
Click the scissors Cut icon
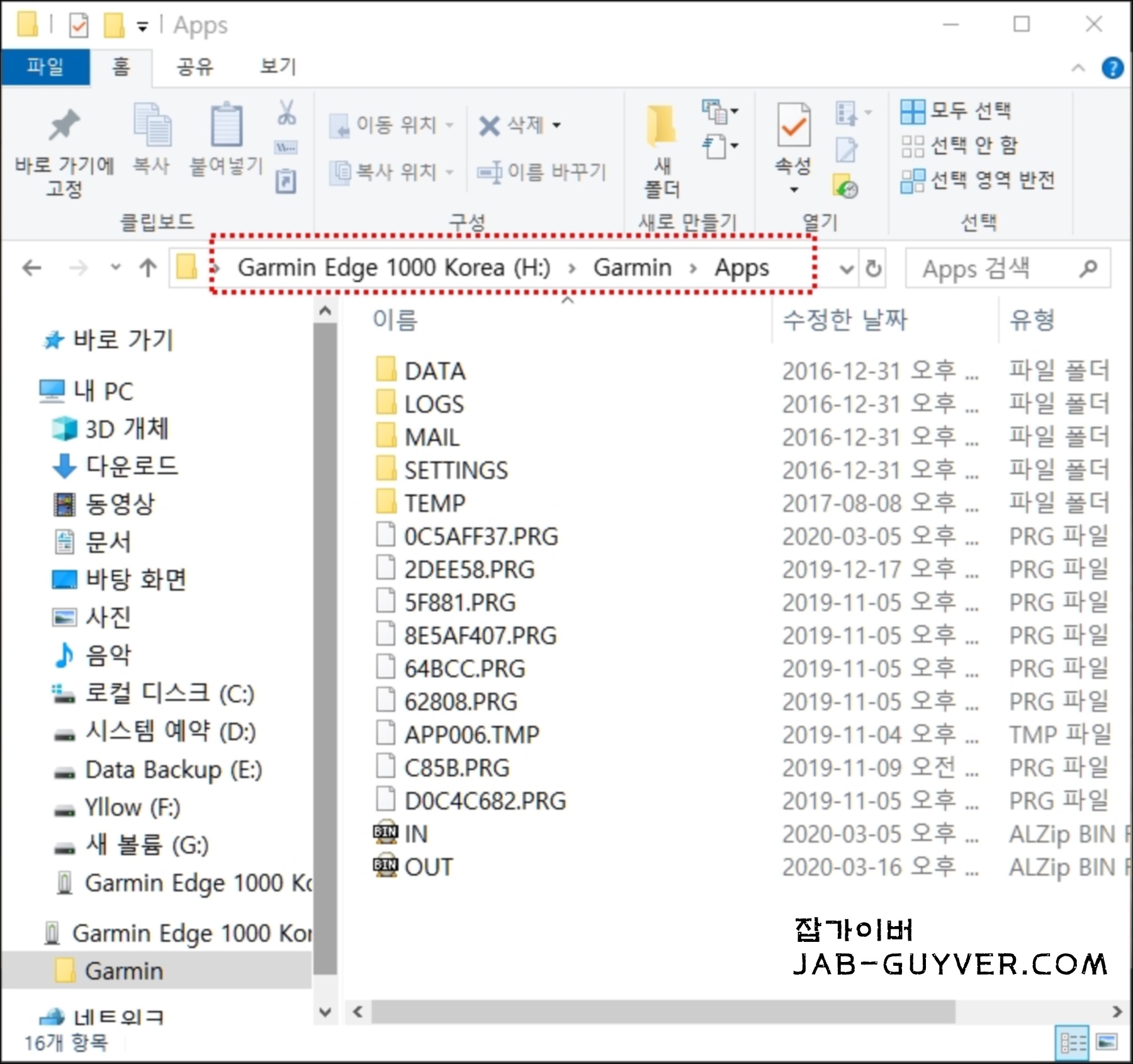[286, 113]
